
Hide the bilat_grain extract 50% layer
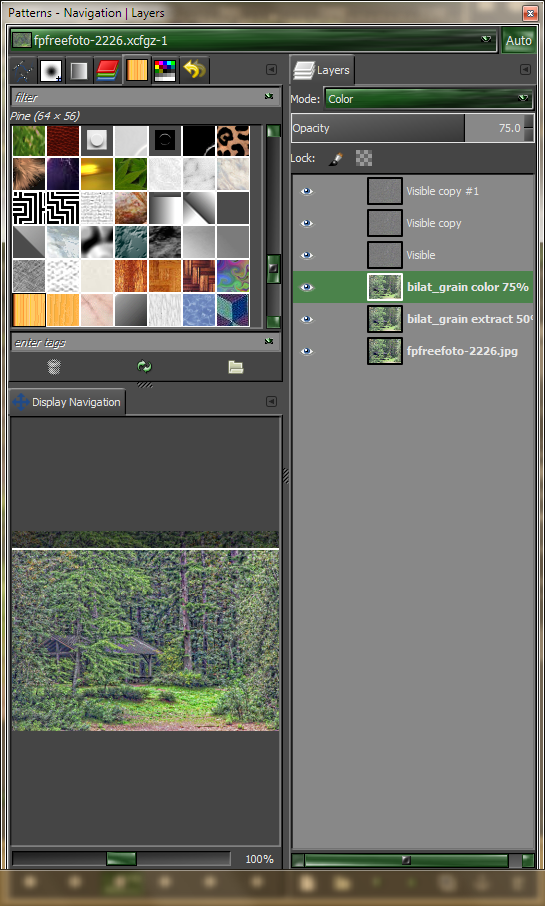(307, 319)
